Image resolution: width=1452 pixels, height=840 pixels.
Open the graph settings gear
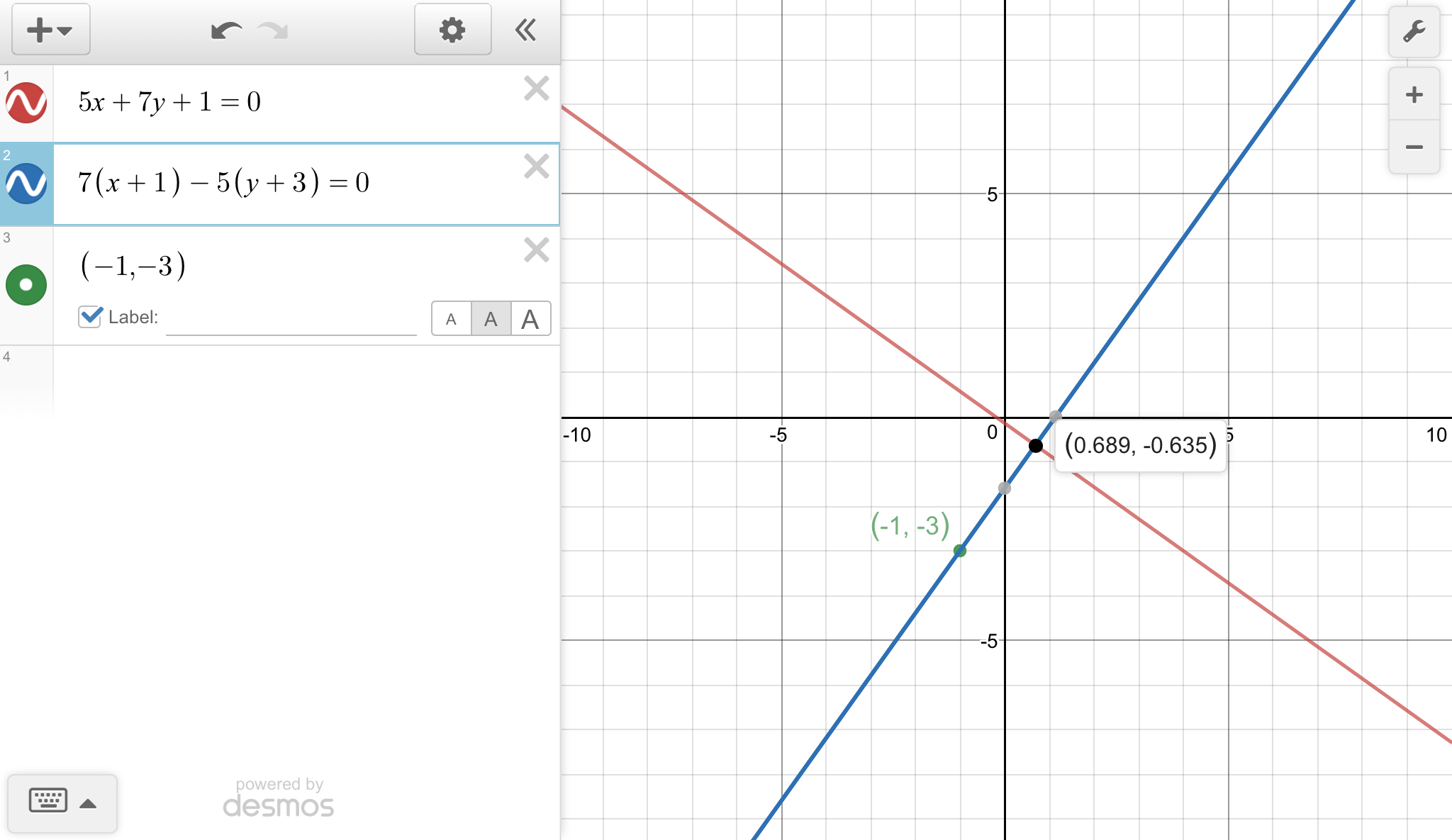(452, 30)
